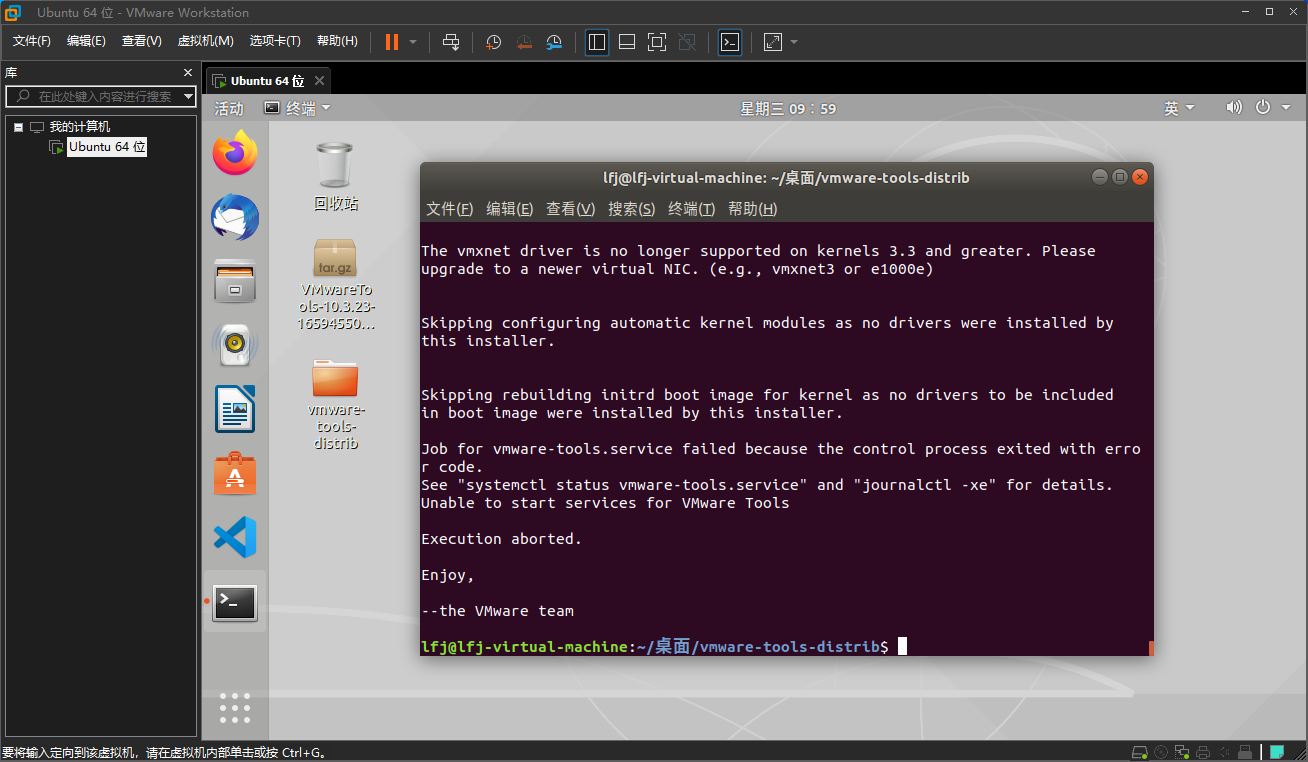This screenshot has height=762, width=1308.
Task: Open the snapshot manager
Action: [555, 42]
